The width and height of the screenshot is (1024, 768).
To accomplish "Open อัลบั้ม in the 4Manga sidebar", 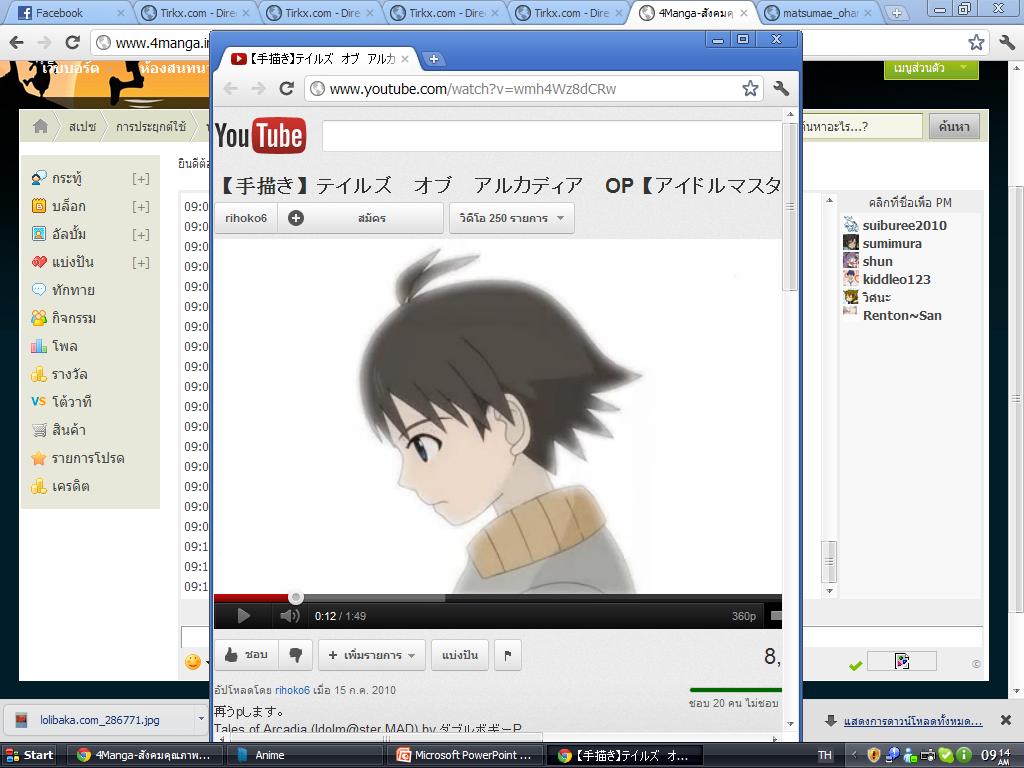I will pyautogui.click(x=69, y=234).
